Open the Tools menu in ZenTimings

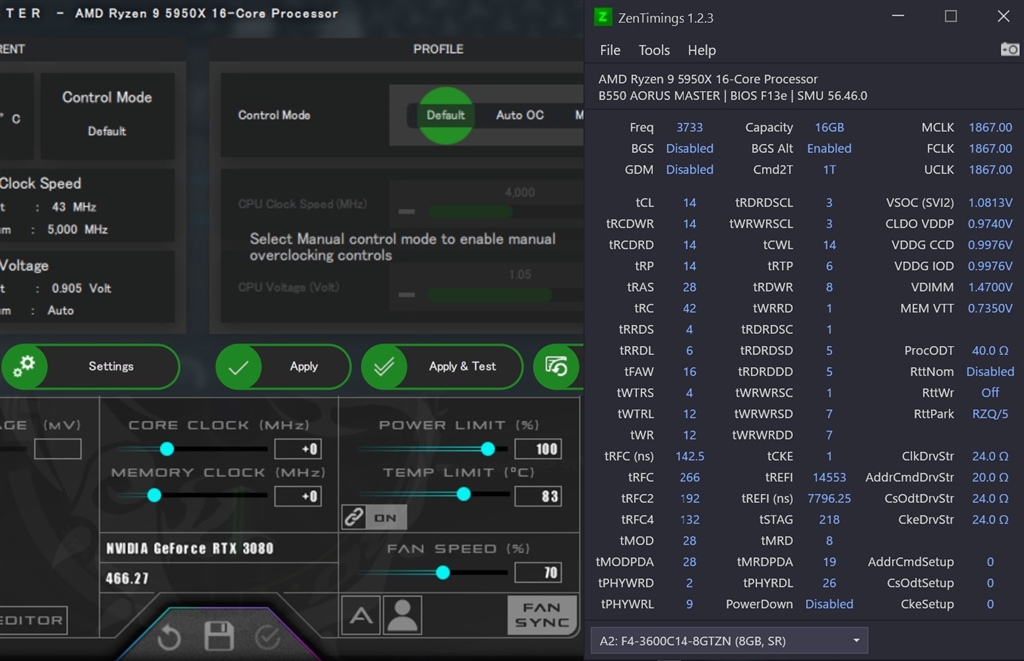click(654, 50)
